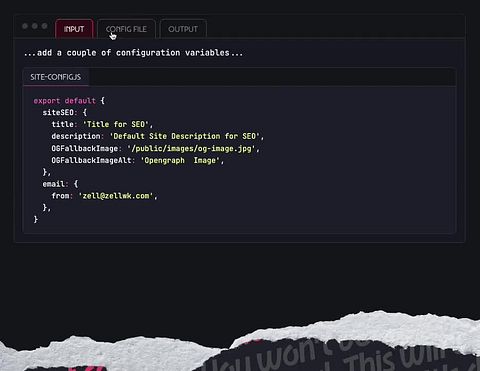Viewport: 480px width, 371px height.
Task: Click the OGFallbackImage path line
Action: [155, 148]
